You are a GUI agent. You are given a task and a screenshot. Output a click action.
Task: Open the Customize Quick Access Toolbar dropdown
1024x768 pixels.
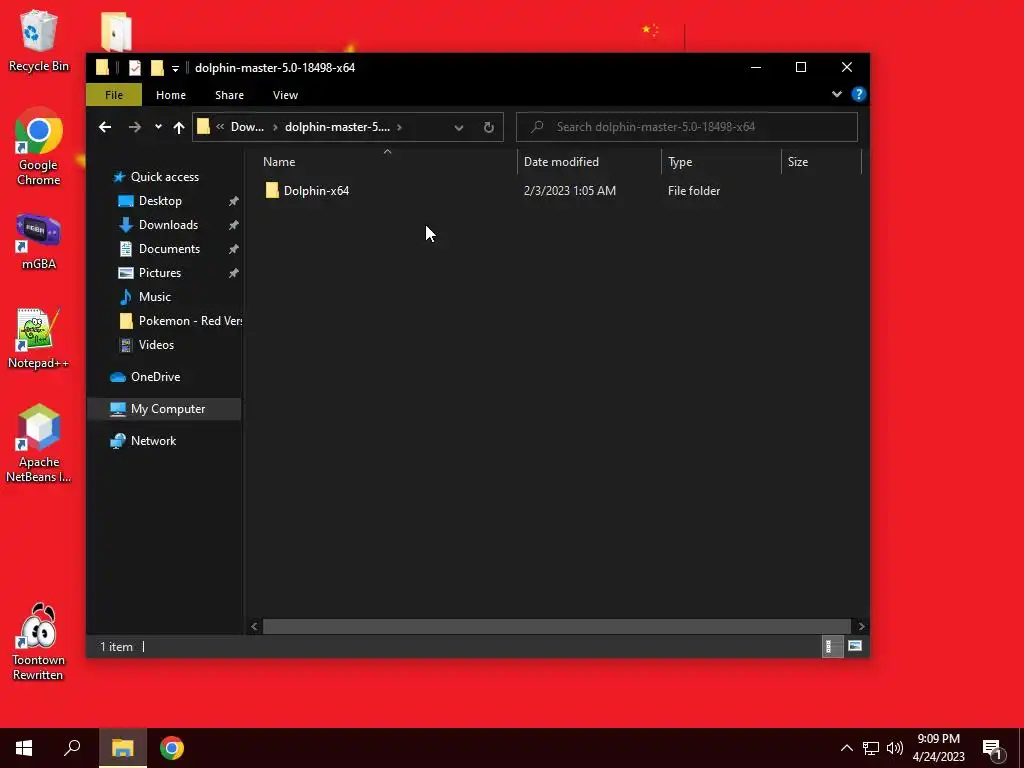point(175,68)
